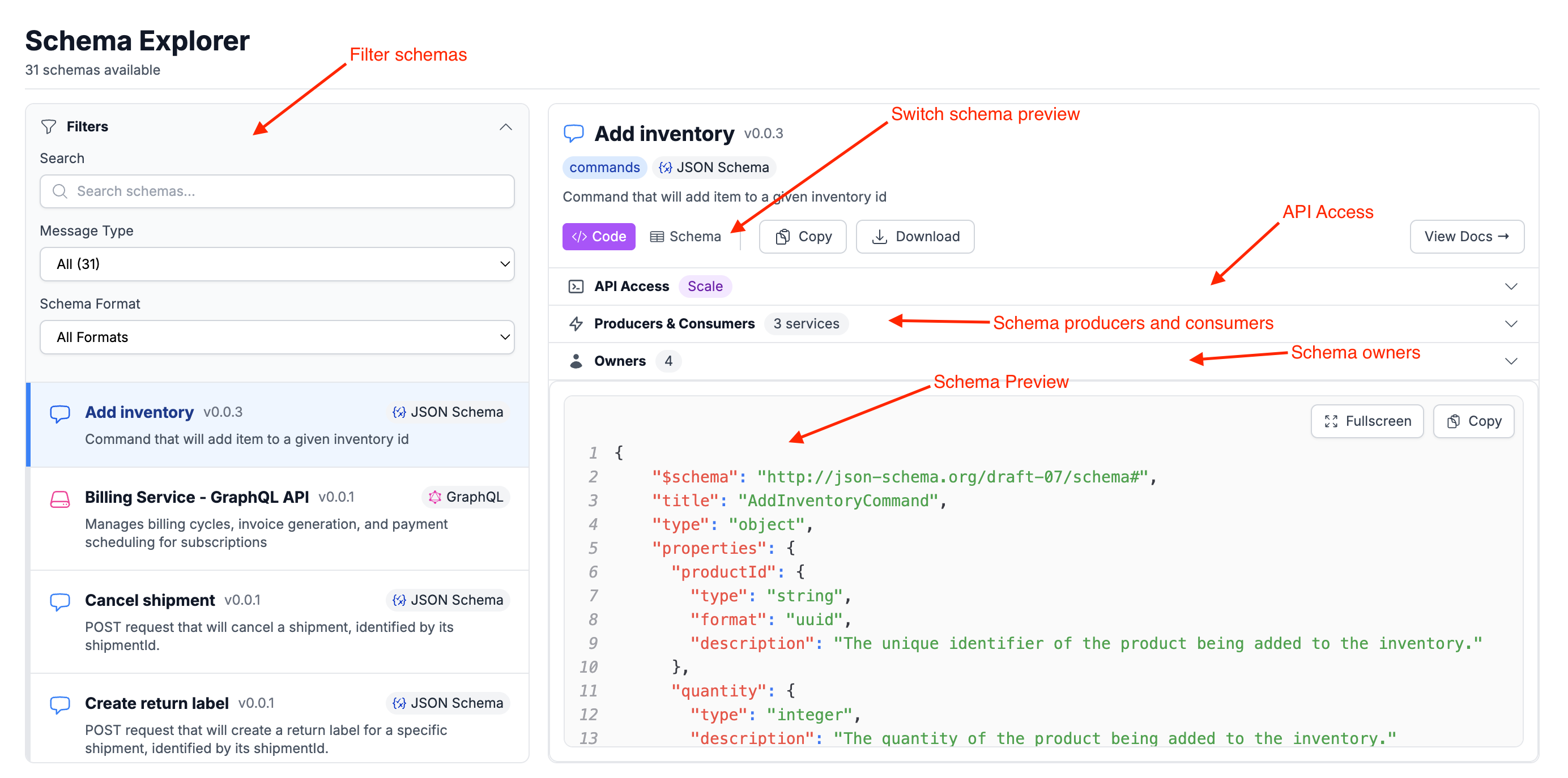
Task: Switch preview to Schema view
Action: click(x=685, y=237)
